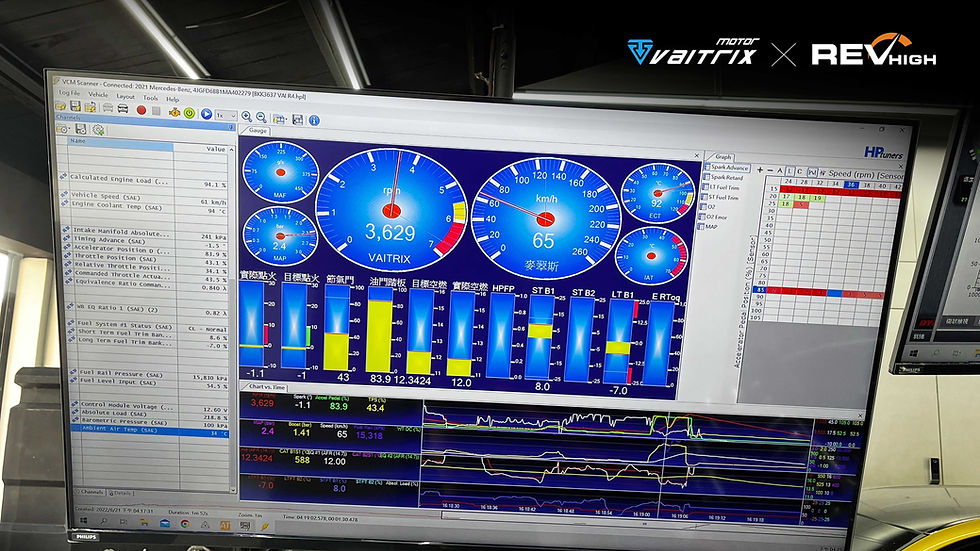Open channels folder icon in Channels panel
This screenshot has width=980, height=551.
point(62,129)
